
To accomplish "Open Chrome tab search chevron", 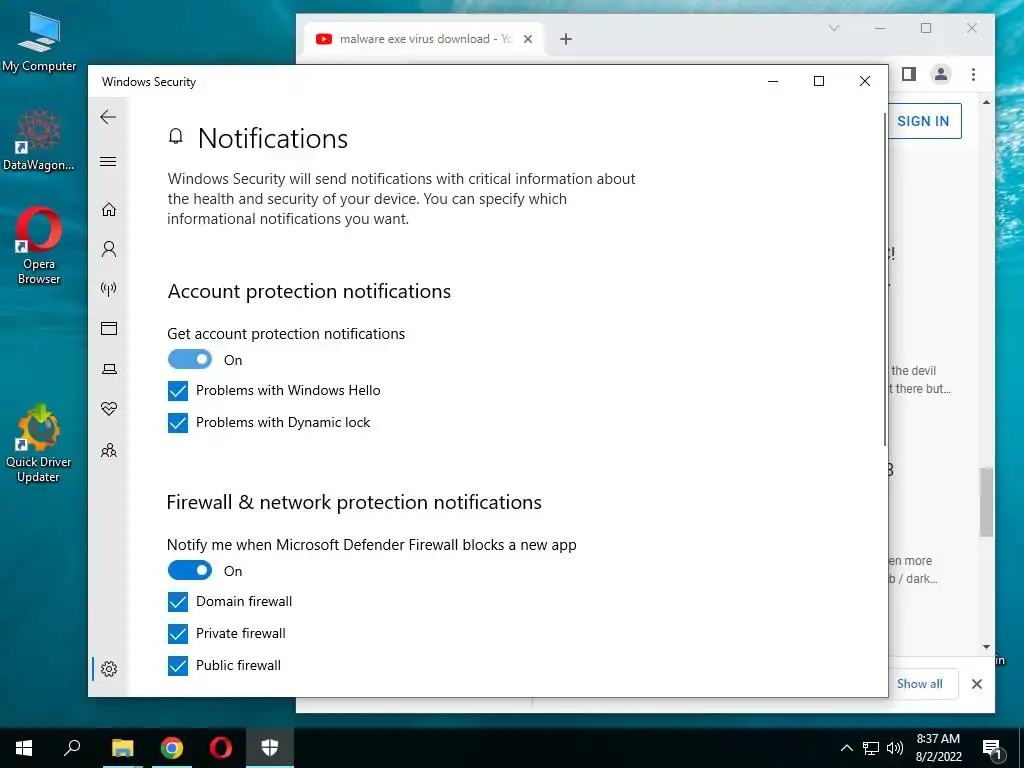I will (x=834, y=28).
